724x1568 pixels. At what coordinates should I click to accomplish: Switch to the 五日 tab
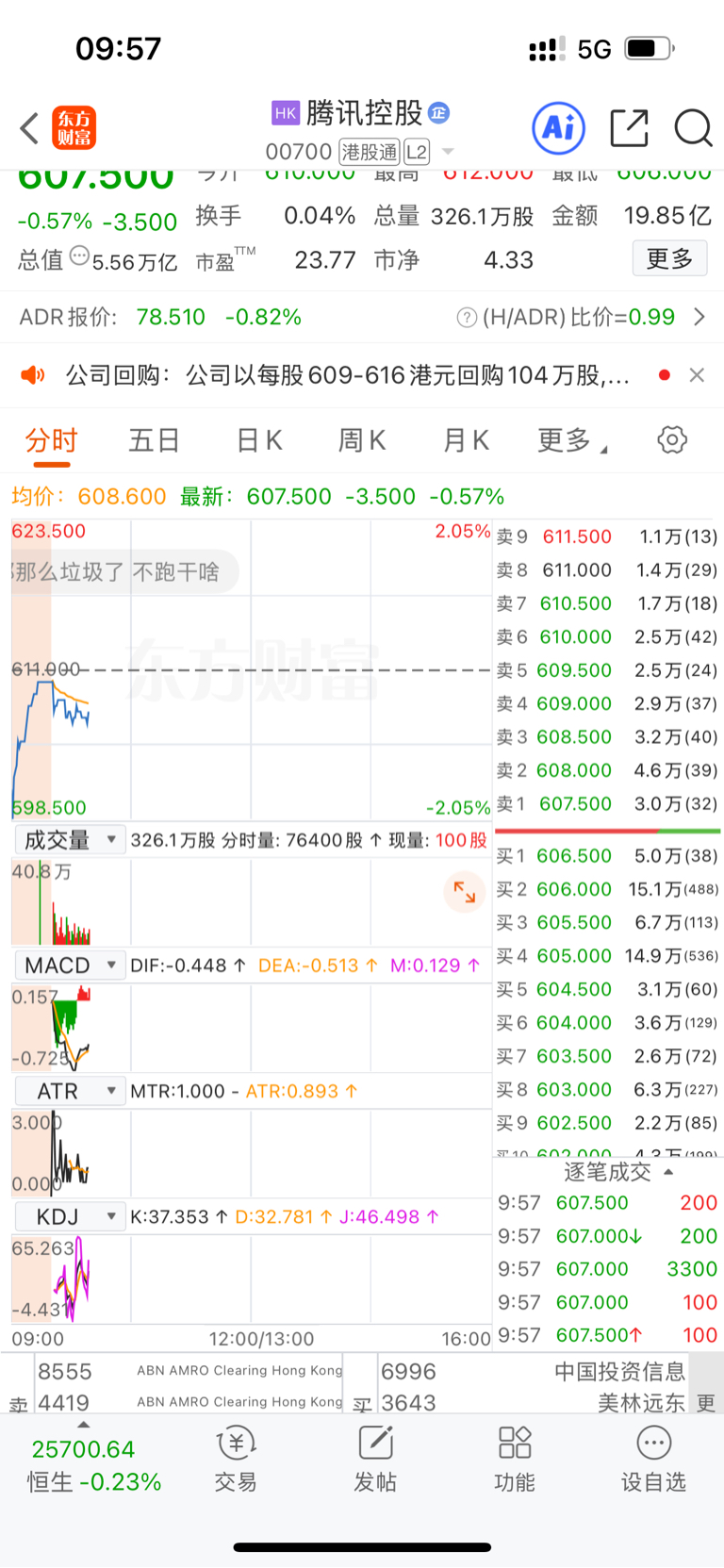[x=154, y=440]
